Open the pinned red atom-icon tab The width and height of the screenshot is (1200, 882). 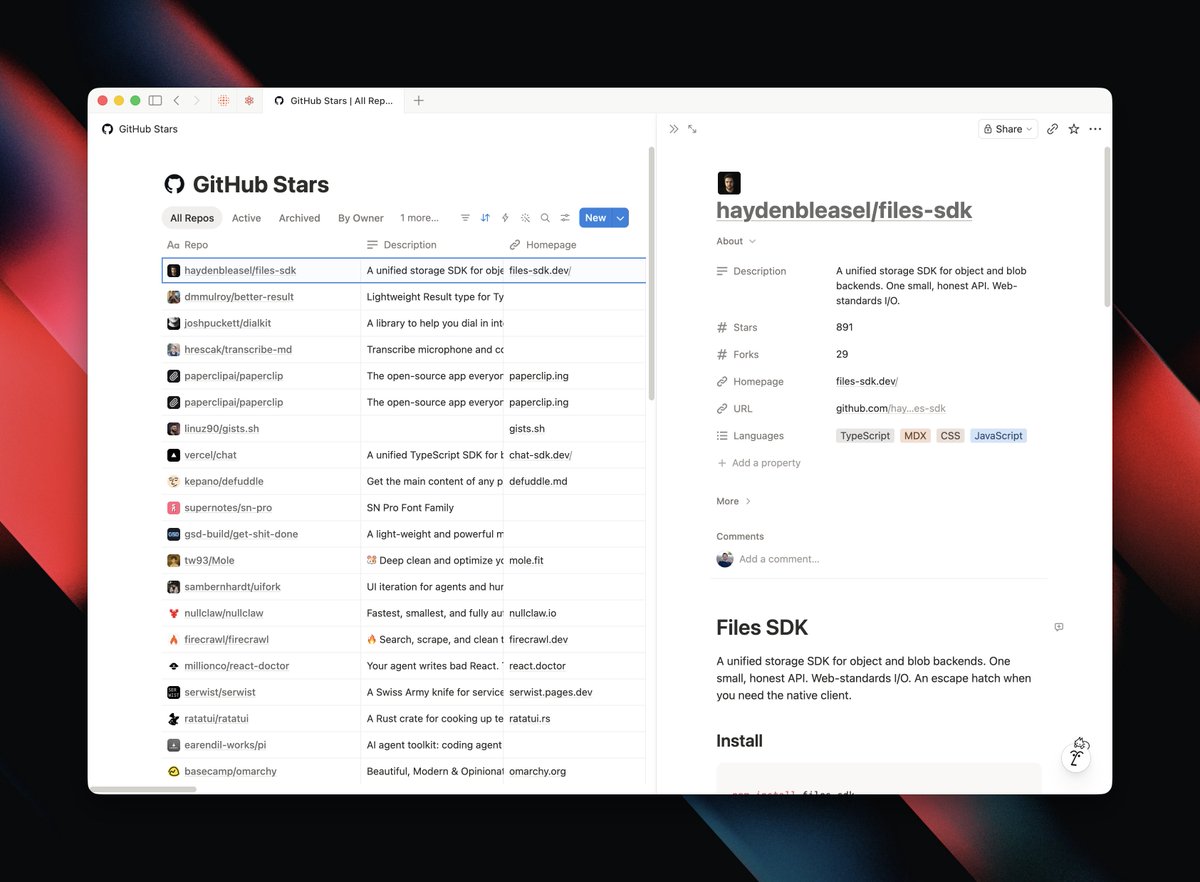point(249,101)
